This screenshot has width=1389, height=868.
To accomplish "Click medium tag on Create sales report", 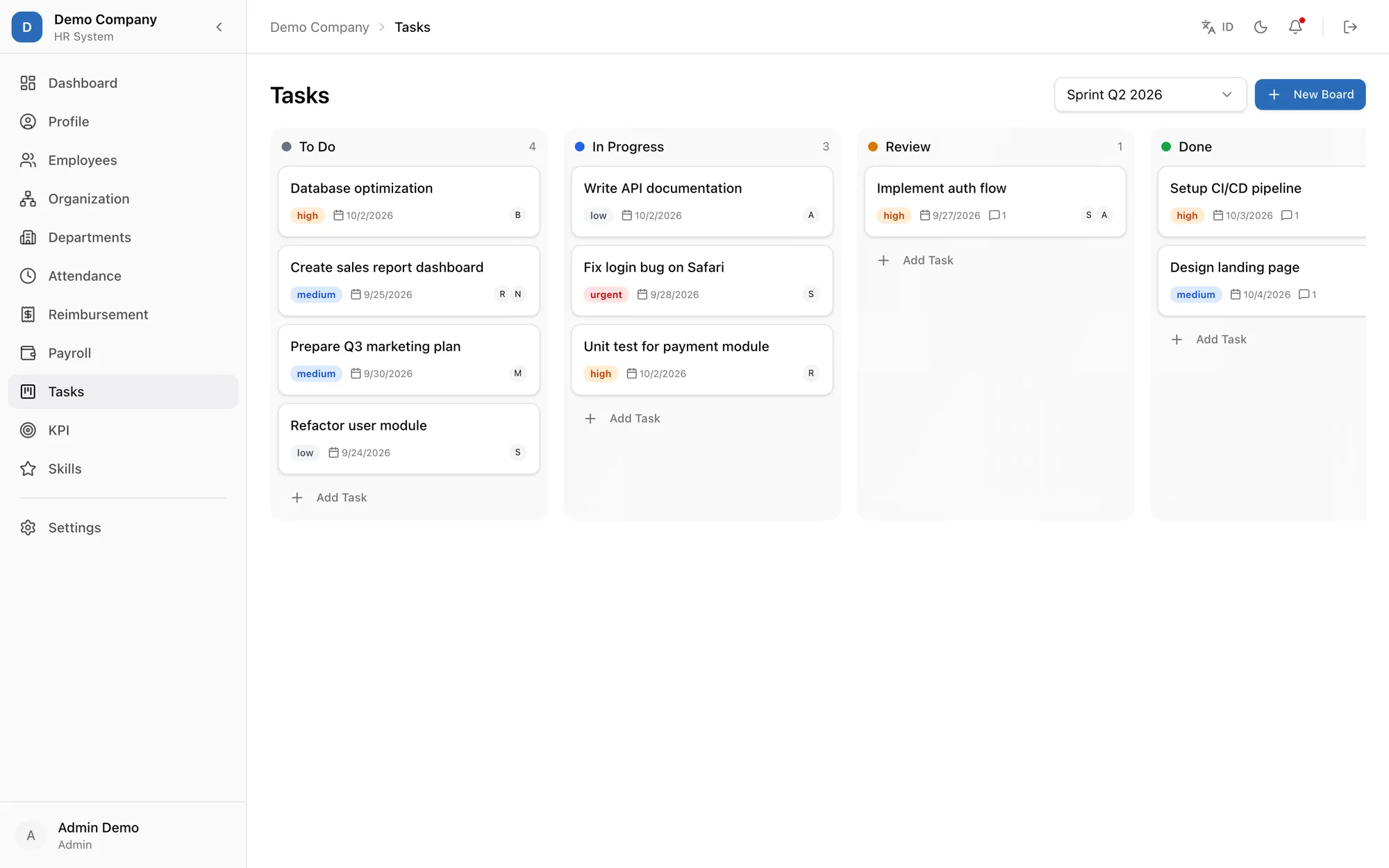I will click(x=316, y=294).
